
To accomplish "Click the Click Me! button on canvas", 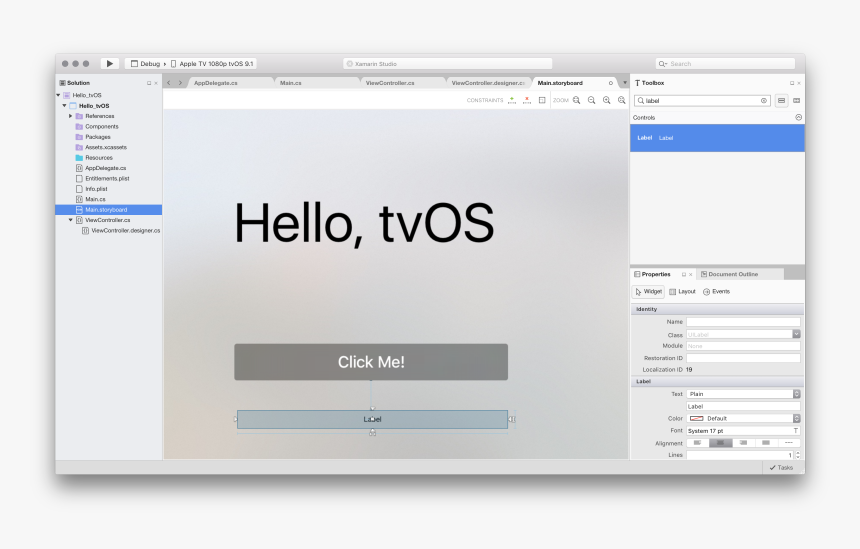I will [371, 362].
